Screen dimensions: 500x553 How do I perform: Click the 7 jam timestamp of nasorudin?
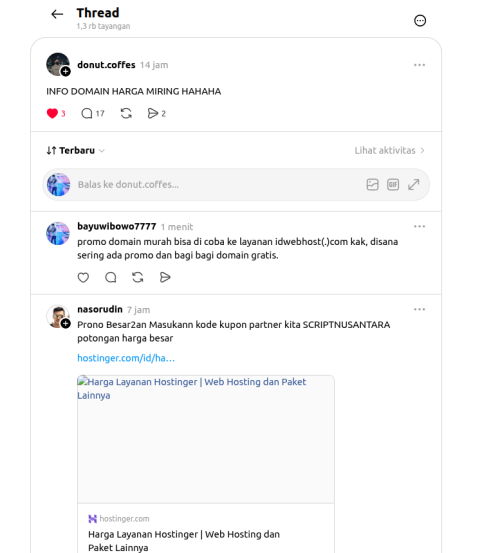138,310
